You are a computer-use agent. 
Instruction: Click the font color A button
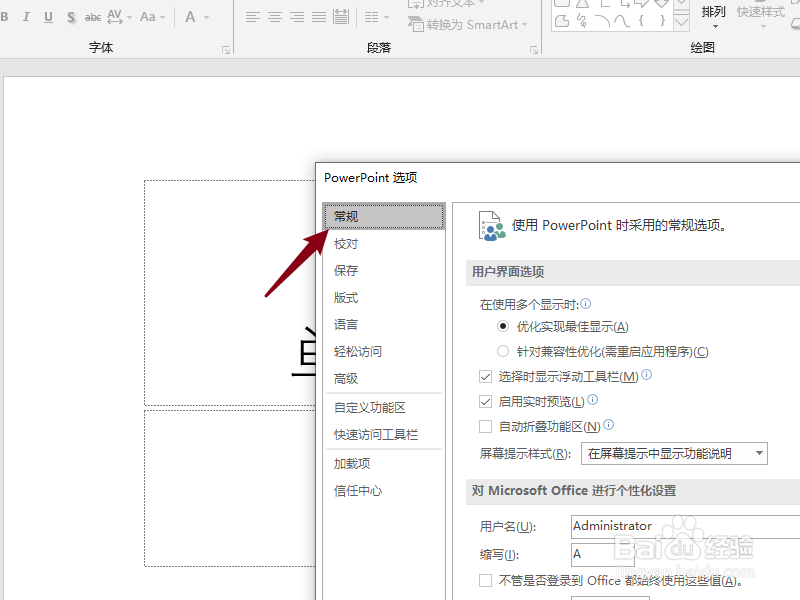[190, 17]
